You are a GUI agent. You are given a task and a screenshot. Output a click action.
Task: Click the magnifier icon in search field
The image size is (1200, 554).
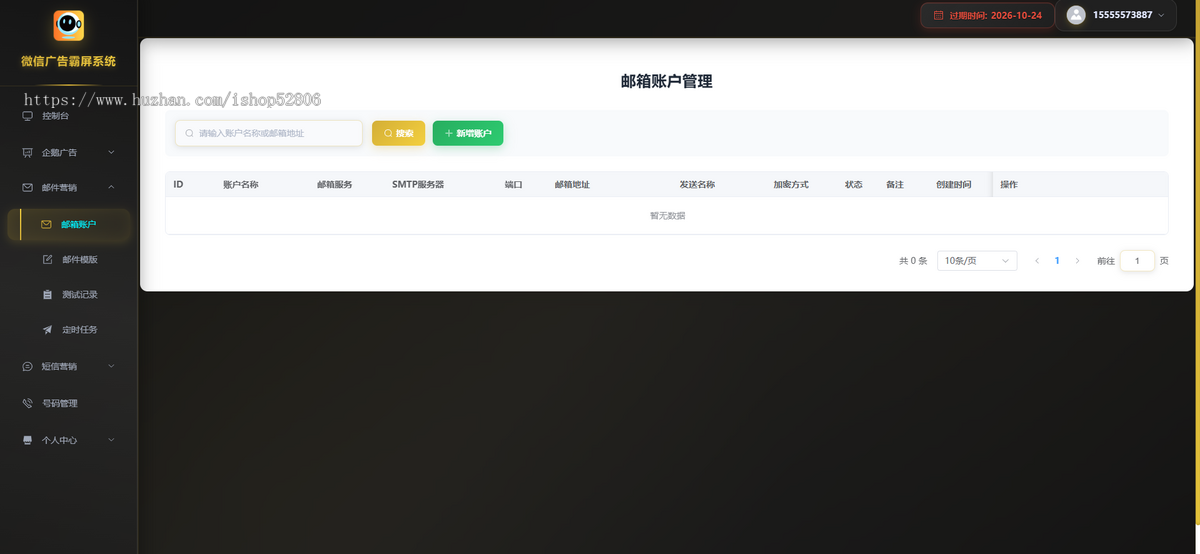pyautogui.click(x=189, y=133)
